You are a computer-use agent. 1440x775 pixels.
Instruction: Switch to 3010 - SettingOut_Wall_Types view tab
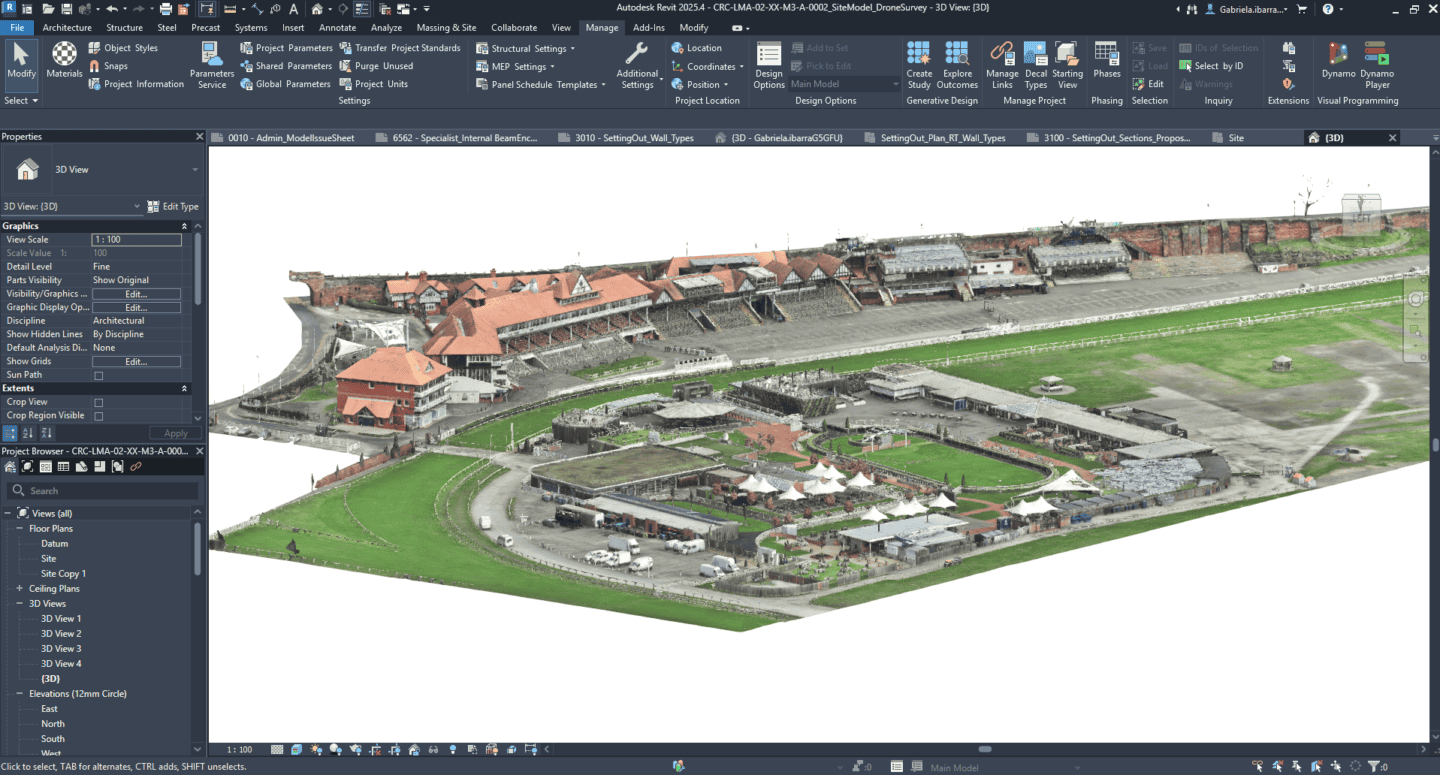[634, 138]
